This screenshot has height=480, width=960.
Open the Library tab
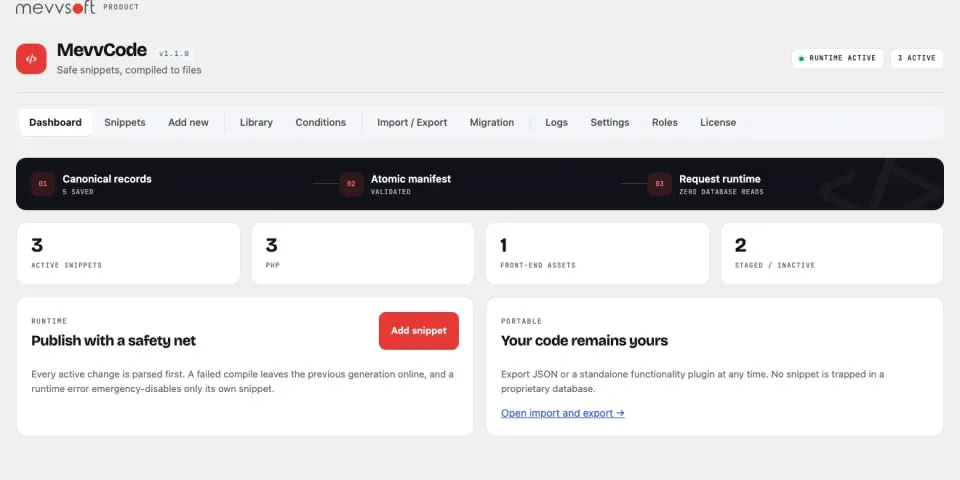pyautogui.click(x=256, y=122)
